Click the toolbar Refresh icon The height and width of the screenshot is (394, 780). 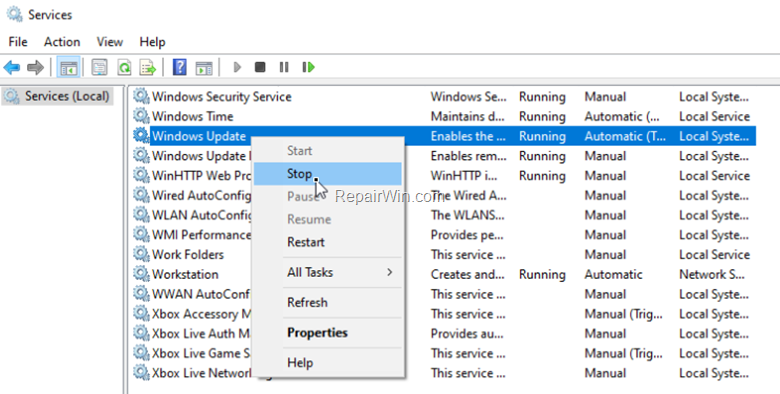[x=124, y=67]
